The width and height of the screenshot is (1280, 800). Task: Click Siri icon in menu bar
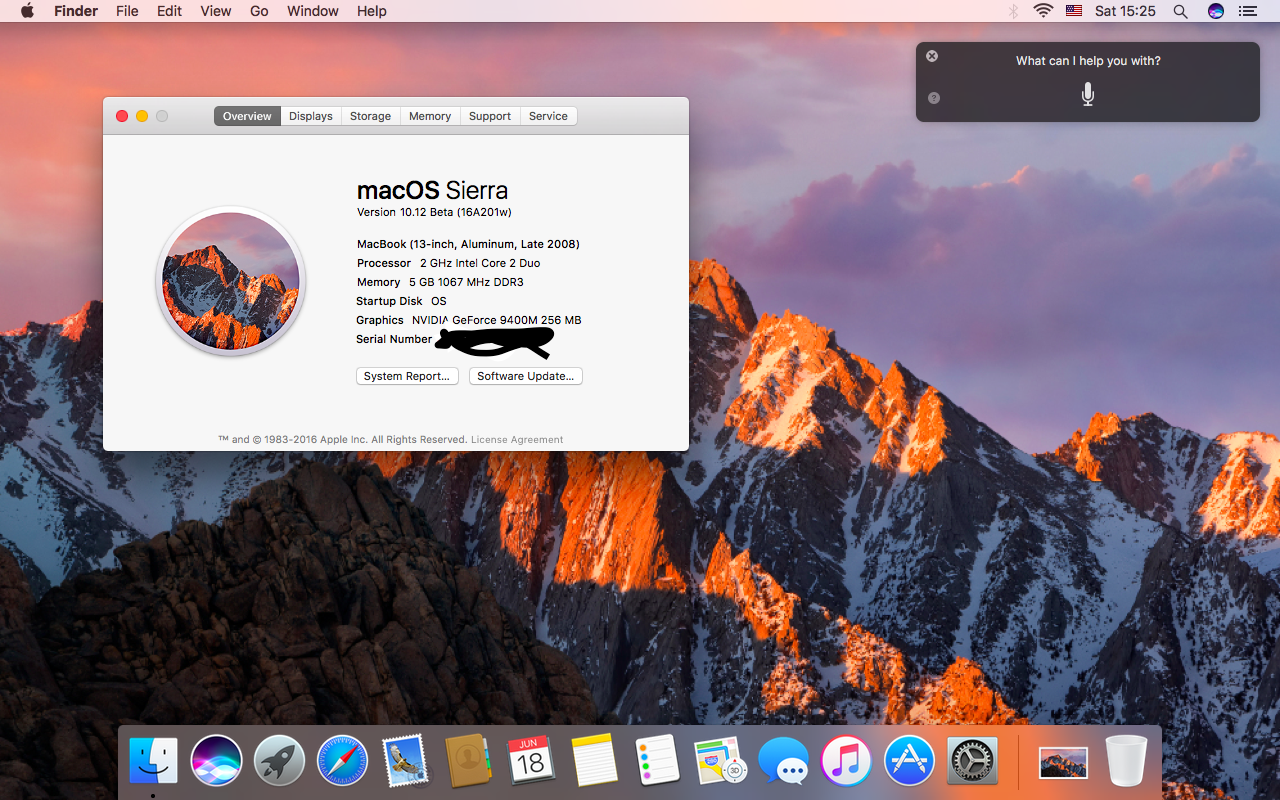[1215, 11]
